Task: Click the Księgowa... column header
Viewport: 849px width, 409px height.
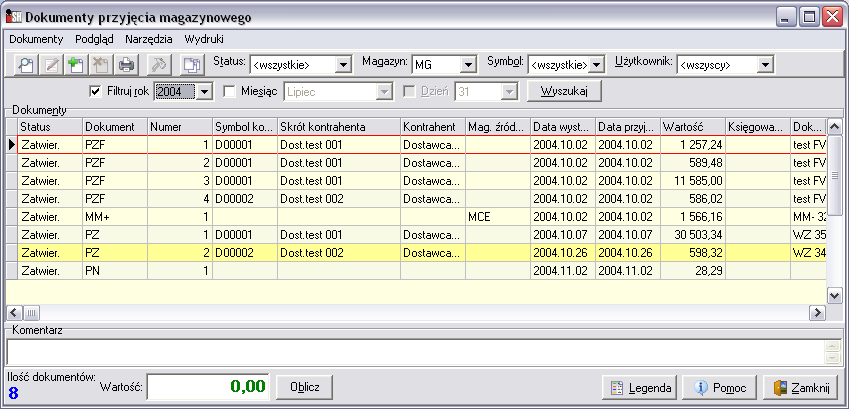Action: (758, 127)
